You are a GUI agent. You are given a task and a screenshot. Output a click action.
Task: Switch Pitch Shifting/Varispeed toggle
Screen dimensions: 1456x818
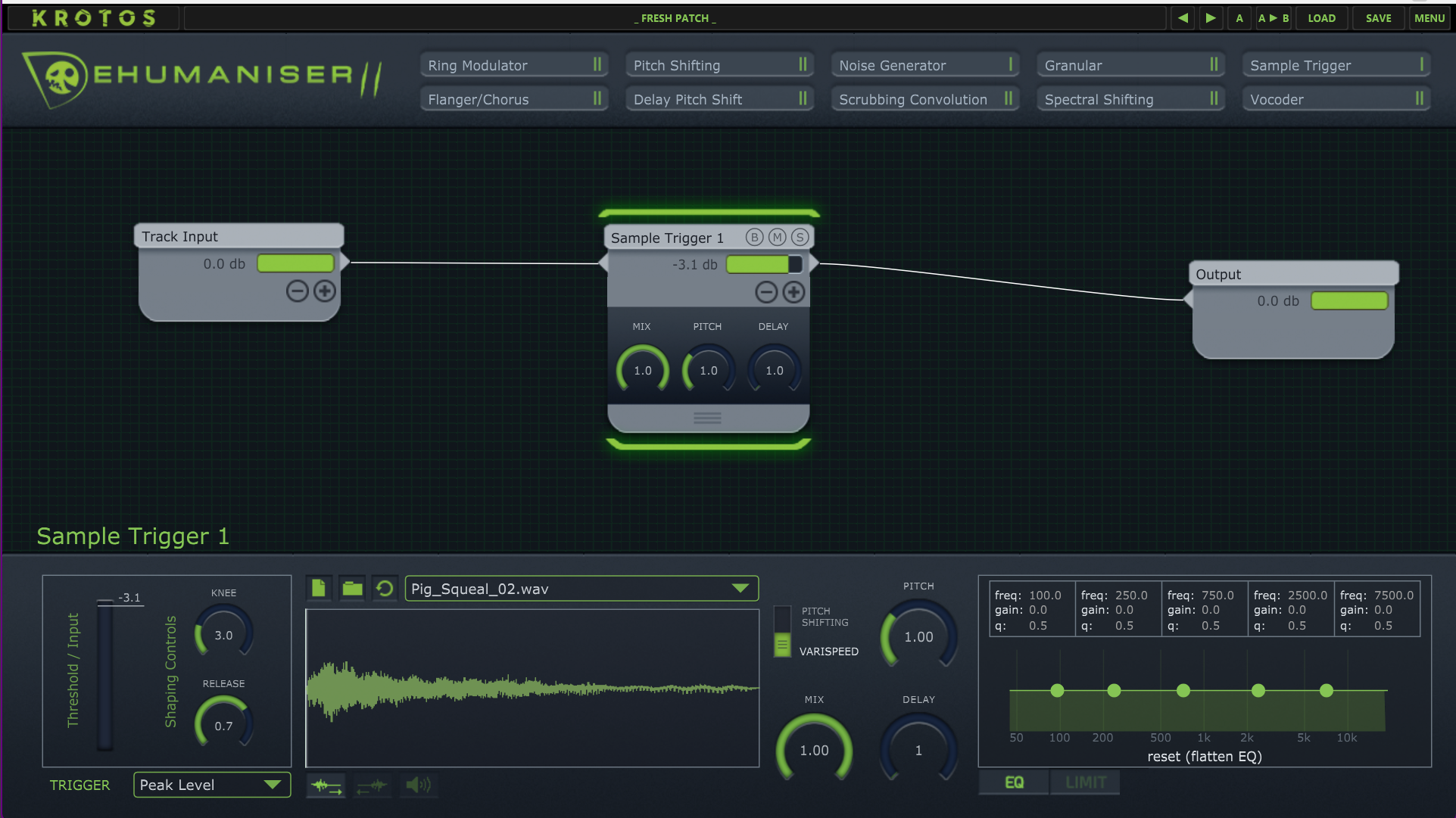(x=782, y=631)
